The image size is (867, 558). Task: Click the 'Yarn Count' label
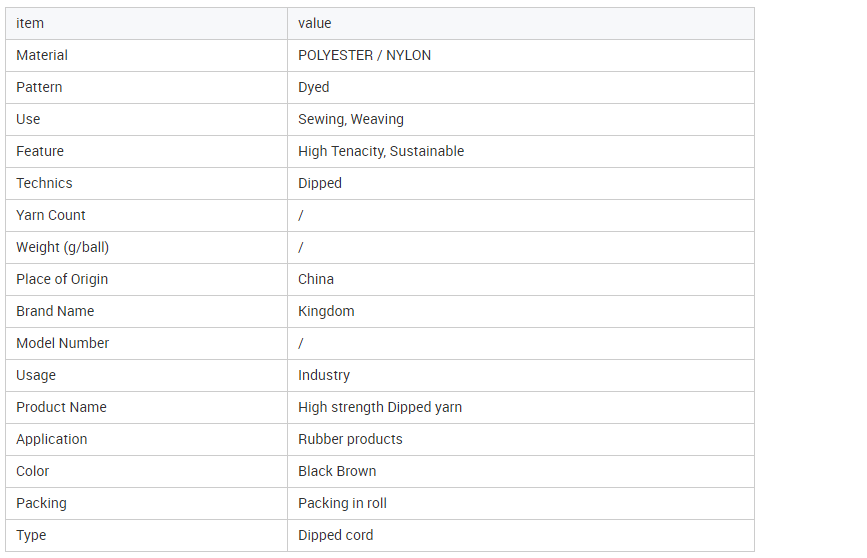51,215
